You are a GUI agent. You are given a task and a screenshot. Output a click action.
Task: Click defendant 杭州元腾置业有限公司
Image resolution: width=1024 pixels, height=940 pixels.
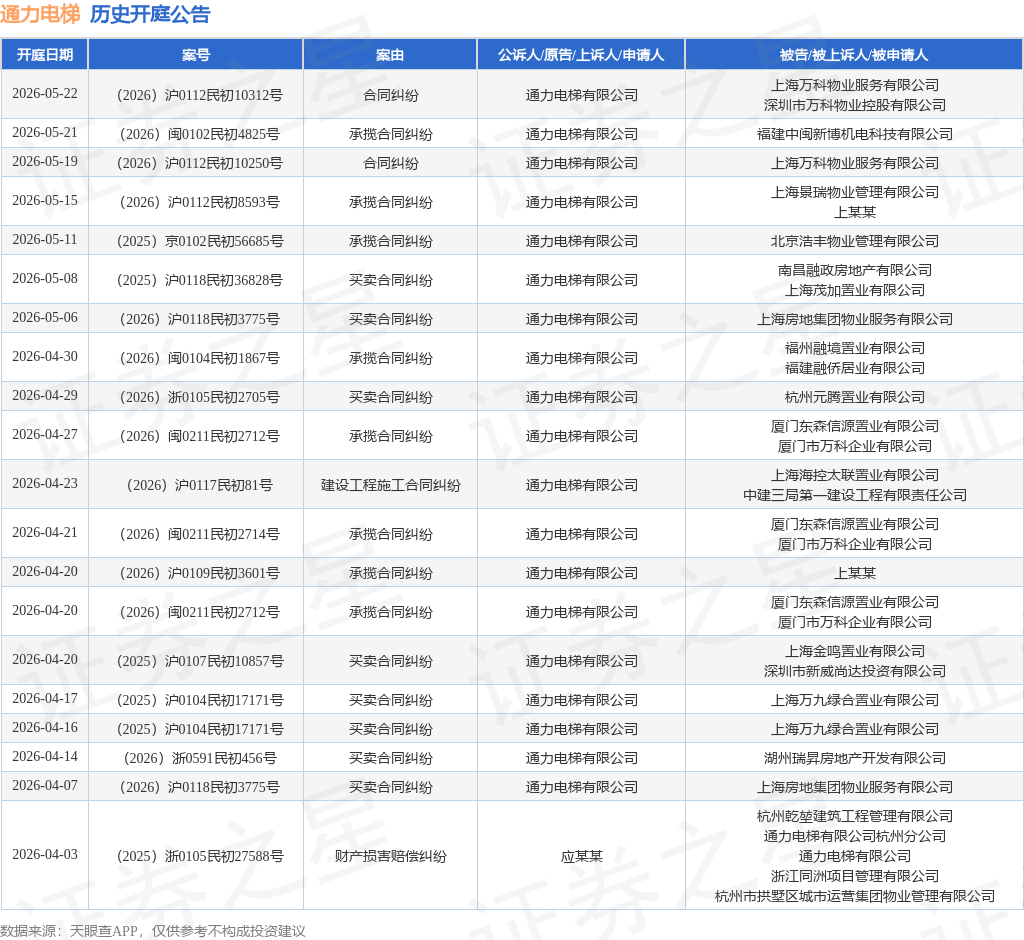[854, 397]
